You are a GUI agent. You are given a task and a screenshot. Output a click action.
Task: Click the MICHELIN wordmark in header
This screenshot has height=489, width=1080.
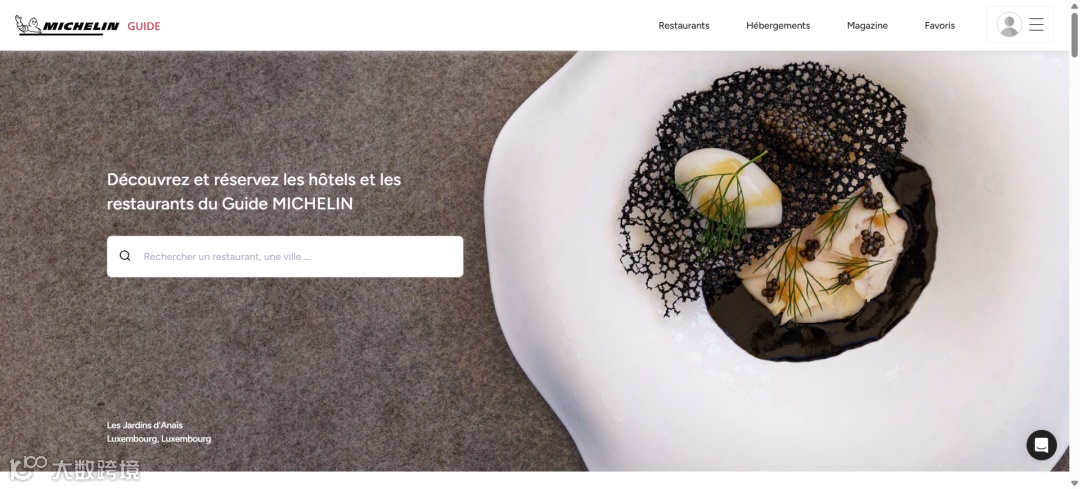pos(81,26)
